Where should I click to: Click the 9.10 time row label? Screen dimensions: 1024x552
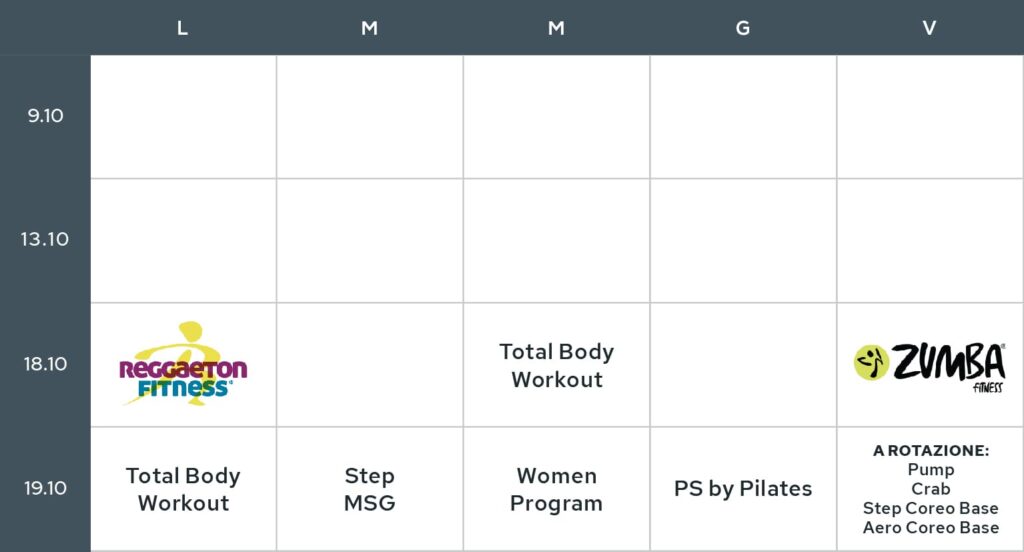coord(45,116)
